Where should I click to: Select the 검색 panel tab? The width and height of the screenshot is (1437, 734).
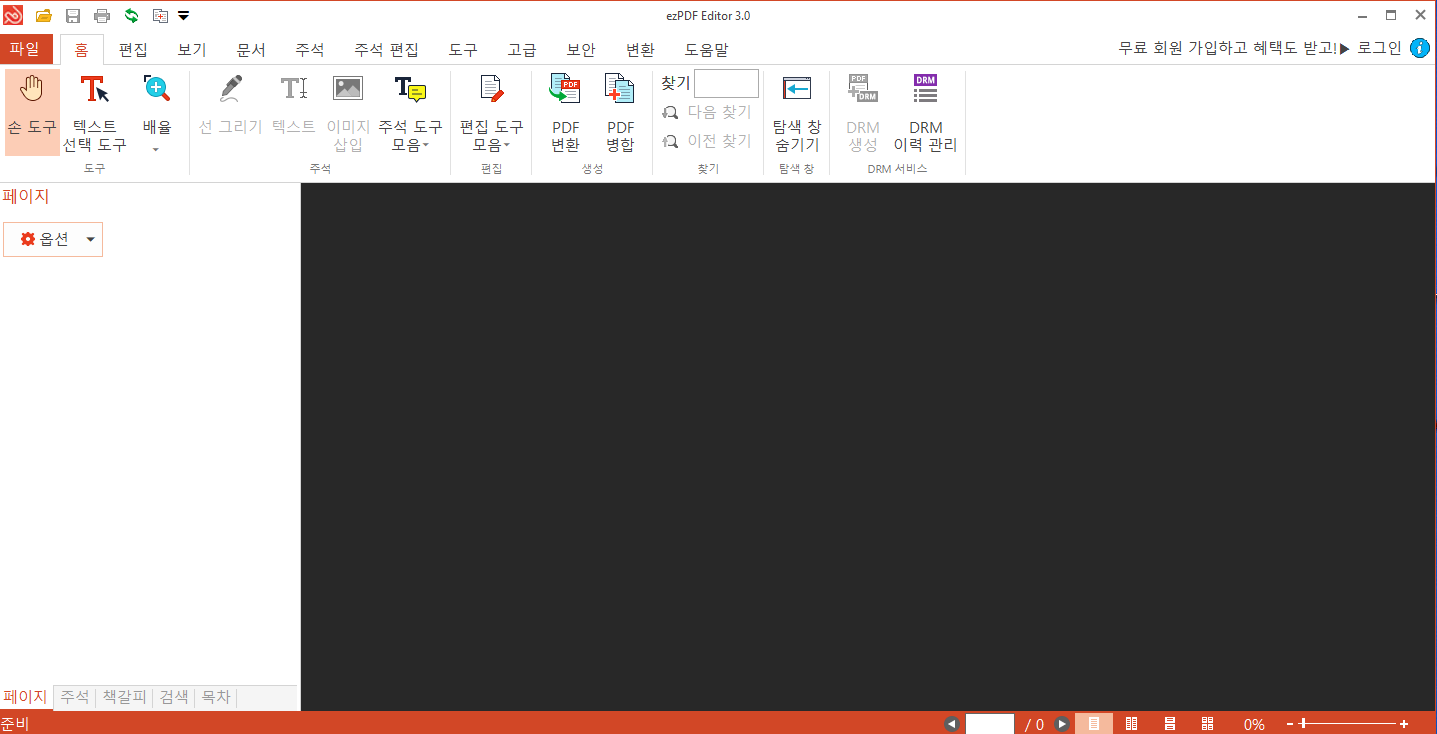pos(174,697)
